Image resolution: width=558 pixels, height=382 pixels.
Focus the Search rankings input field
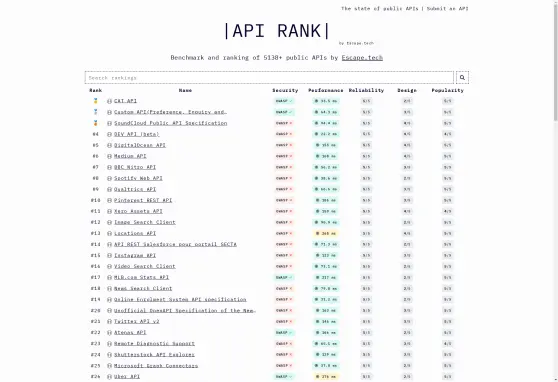pyautogui.click(x=269, y=78)
